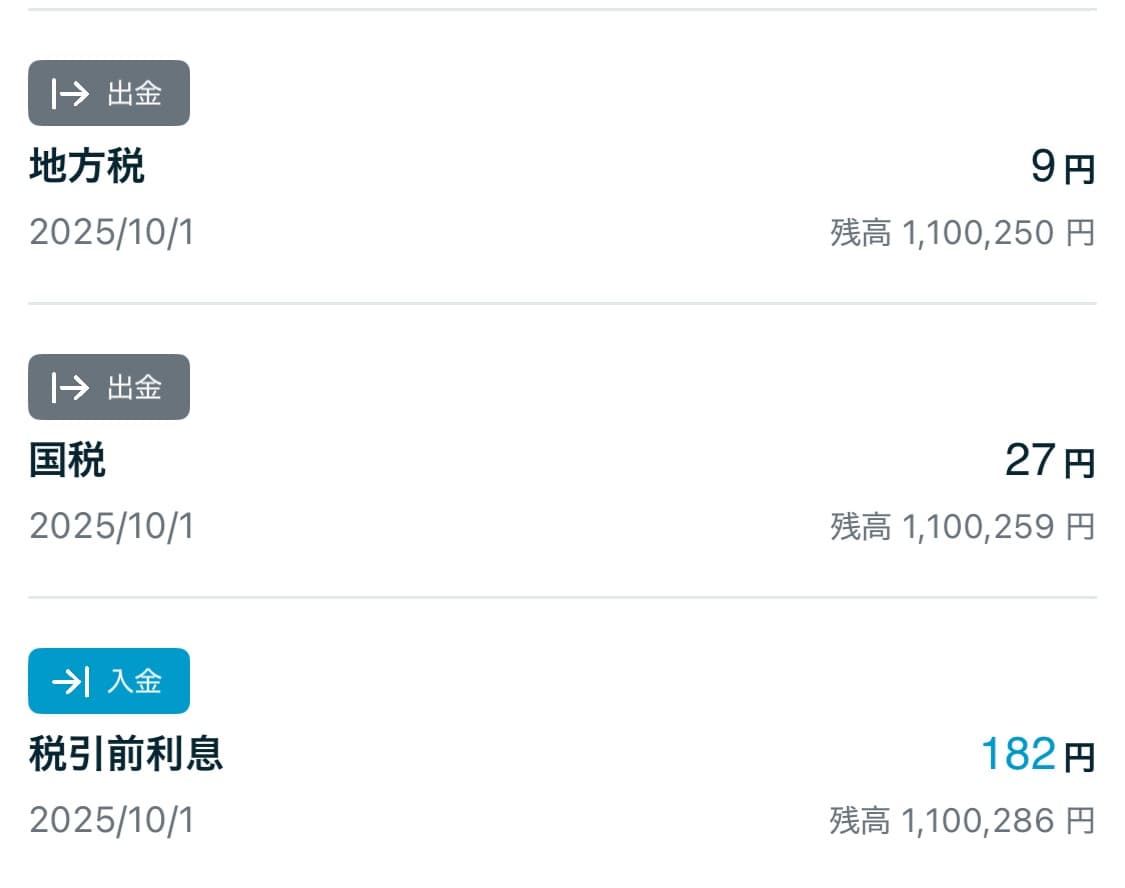1125x888 pixels.
Task: Select the 9 円 local tax amount
Action: click(x=1043, y=167)
